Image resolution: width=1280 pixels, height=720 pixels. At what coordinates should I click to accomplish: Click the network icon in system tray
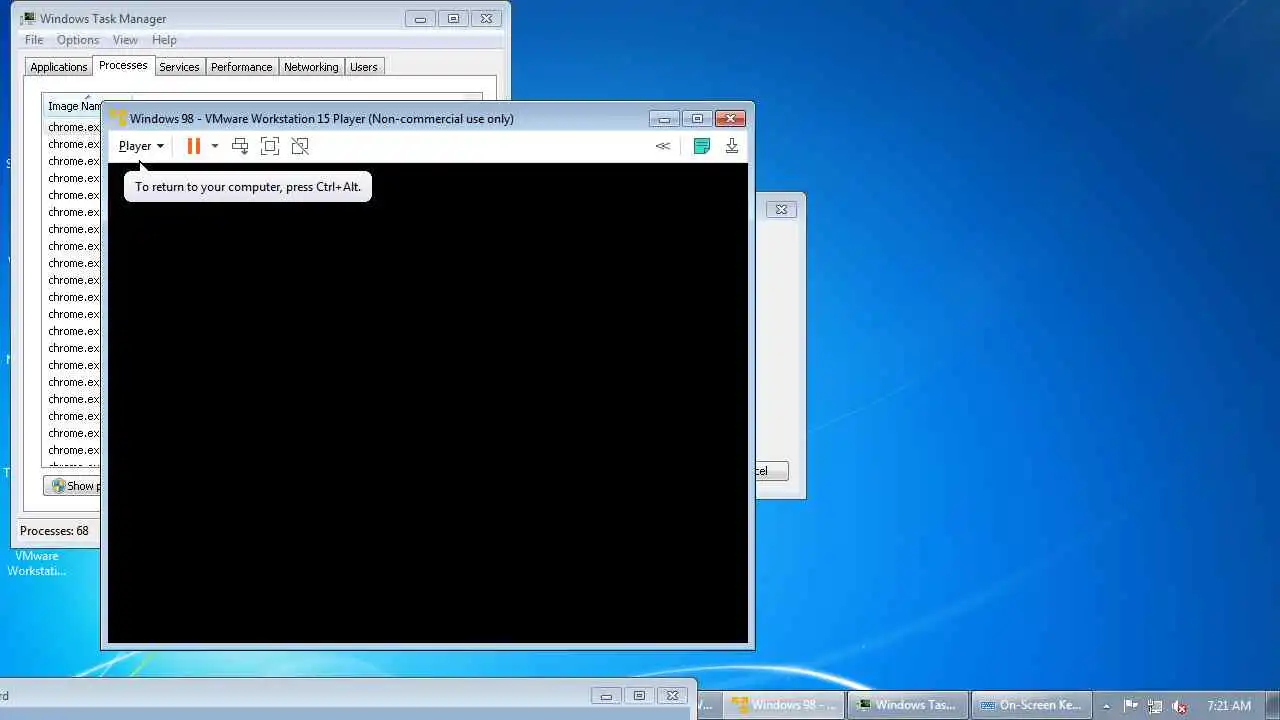[x=1156, y=706]
